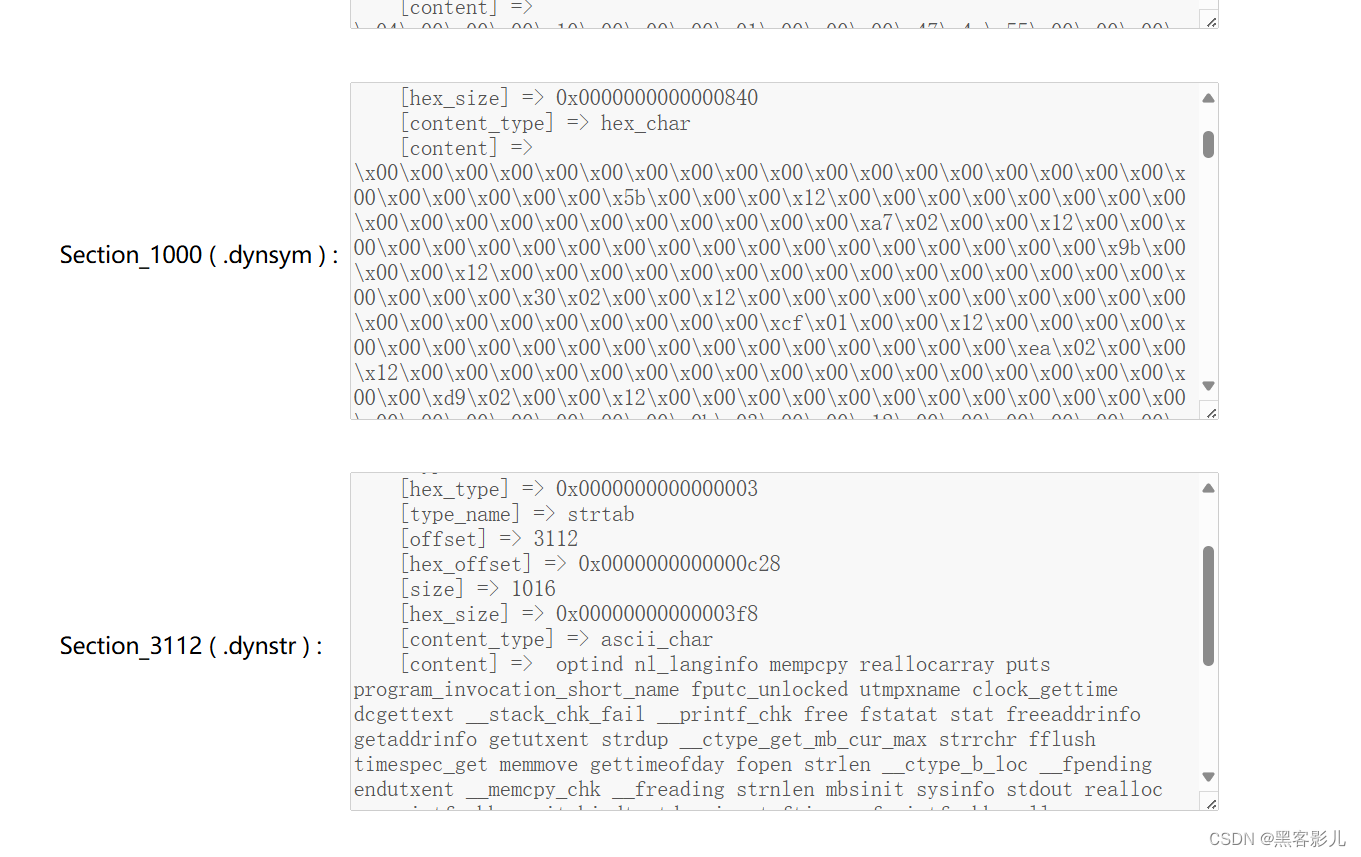This screenshot has width=1361, height=857.
Task: Click the scrollbar thumb in the .dynstr box
Action: pos(1208,605)
